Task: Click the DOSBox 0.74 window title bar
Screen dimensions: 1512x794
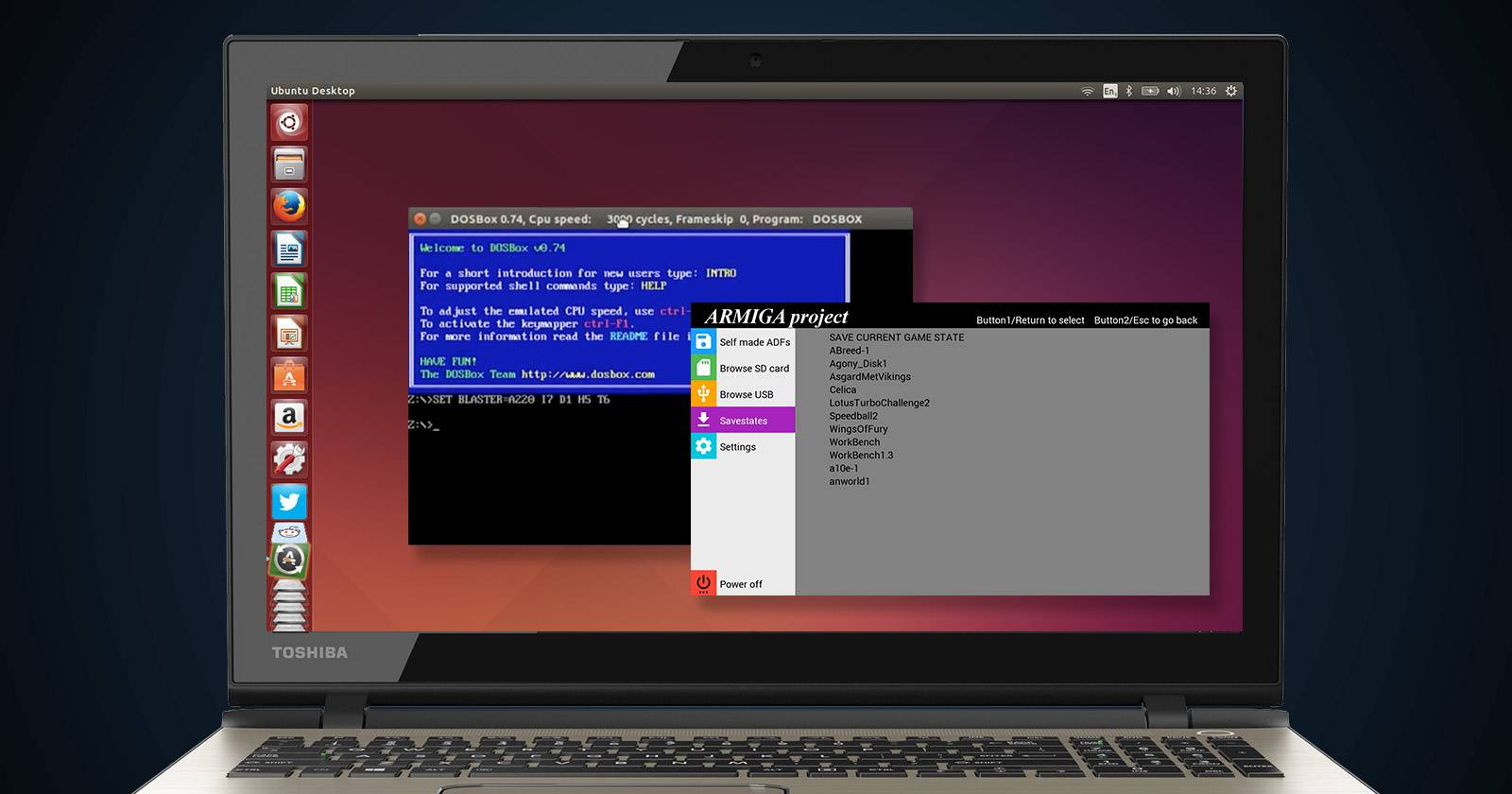Action: (x=661, y=218)
